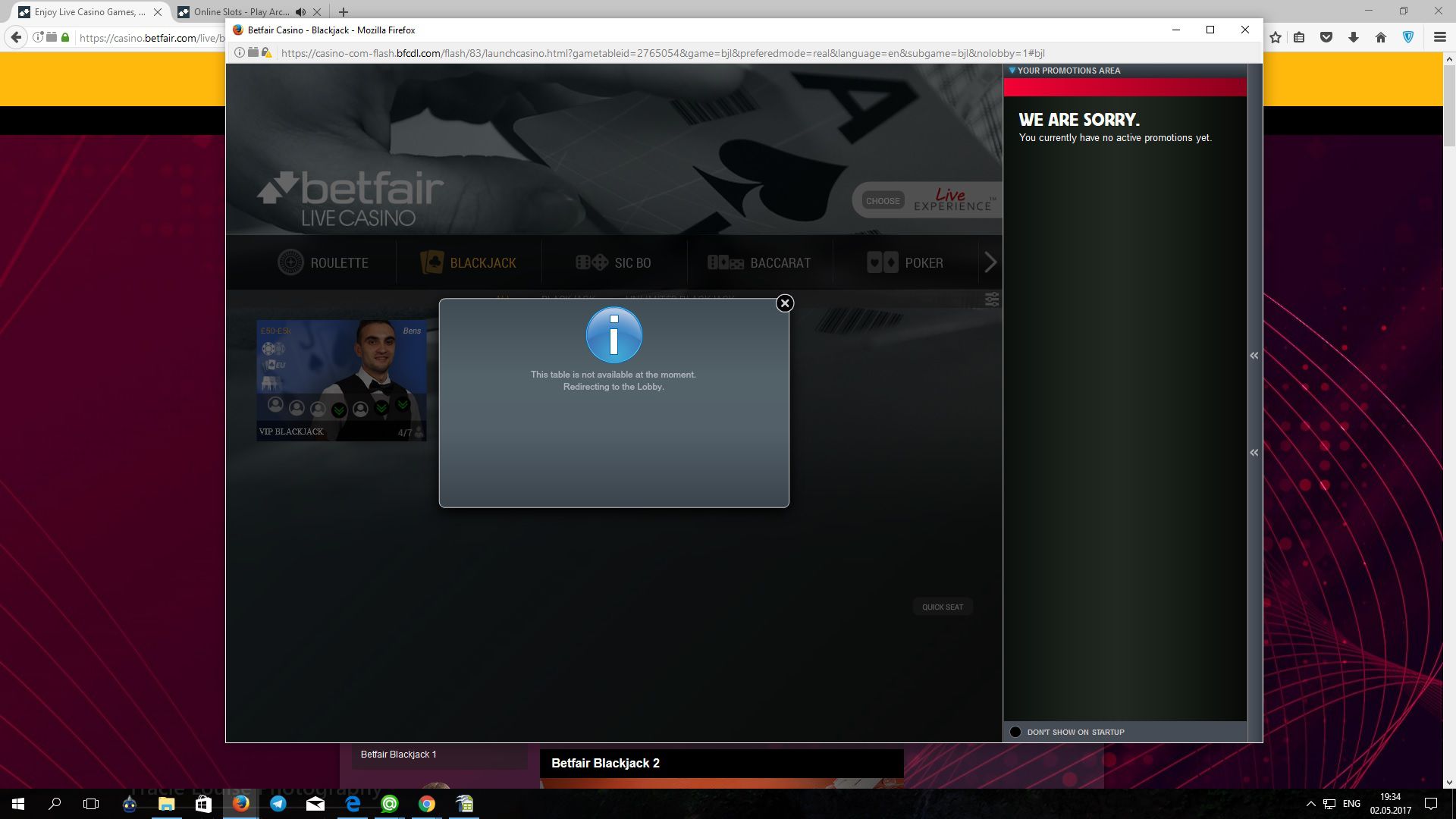Open File Explorer from taskbar
This screenshot has height=819, width=1456.
pyautogui.click(x=166, y=804)
